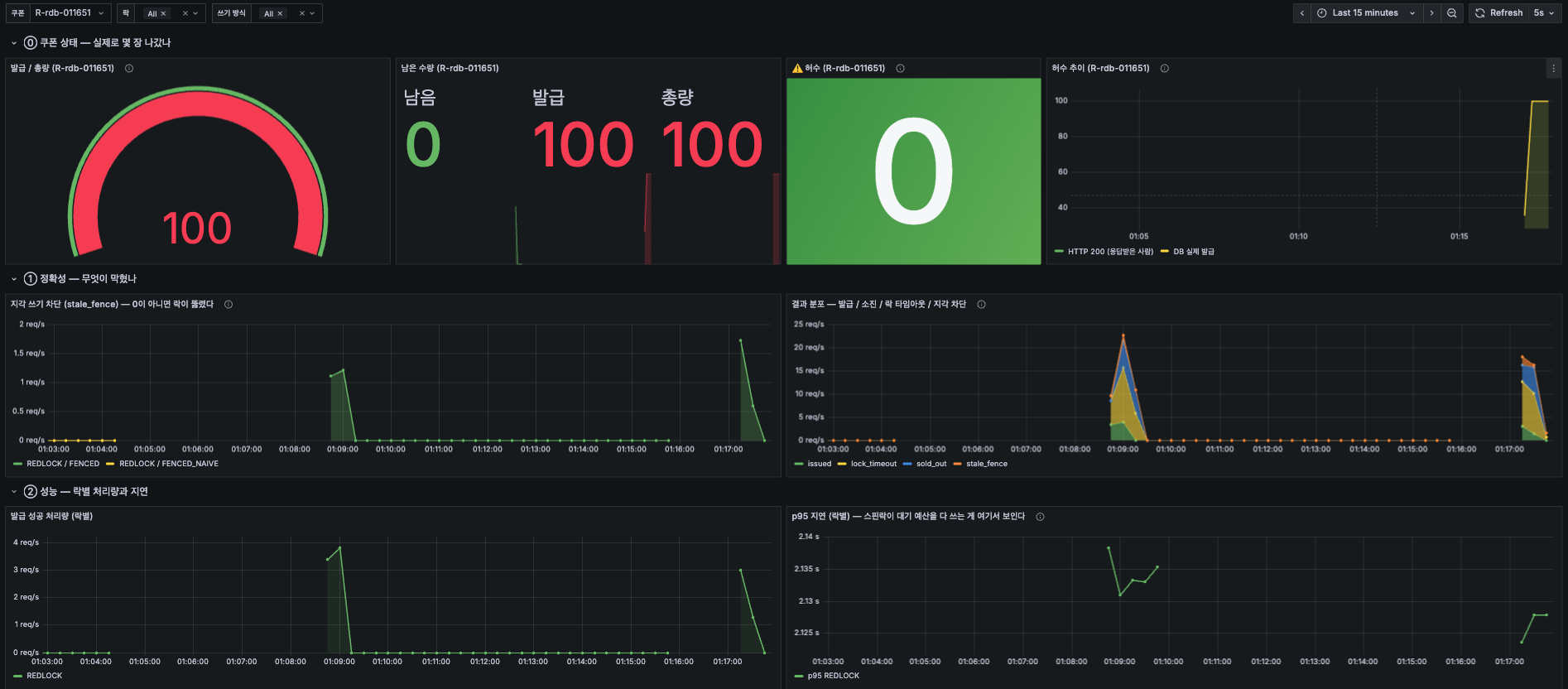
Task: Open 결과 분포 panel title
Action: [878, 305]
